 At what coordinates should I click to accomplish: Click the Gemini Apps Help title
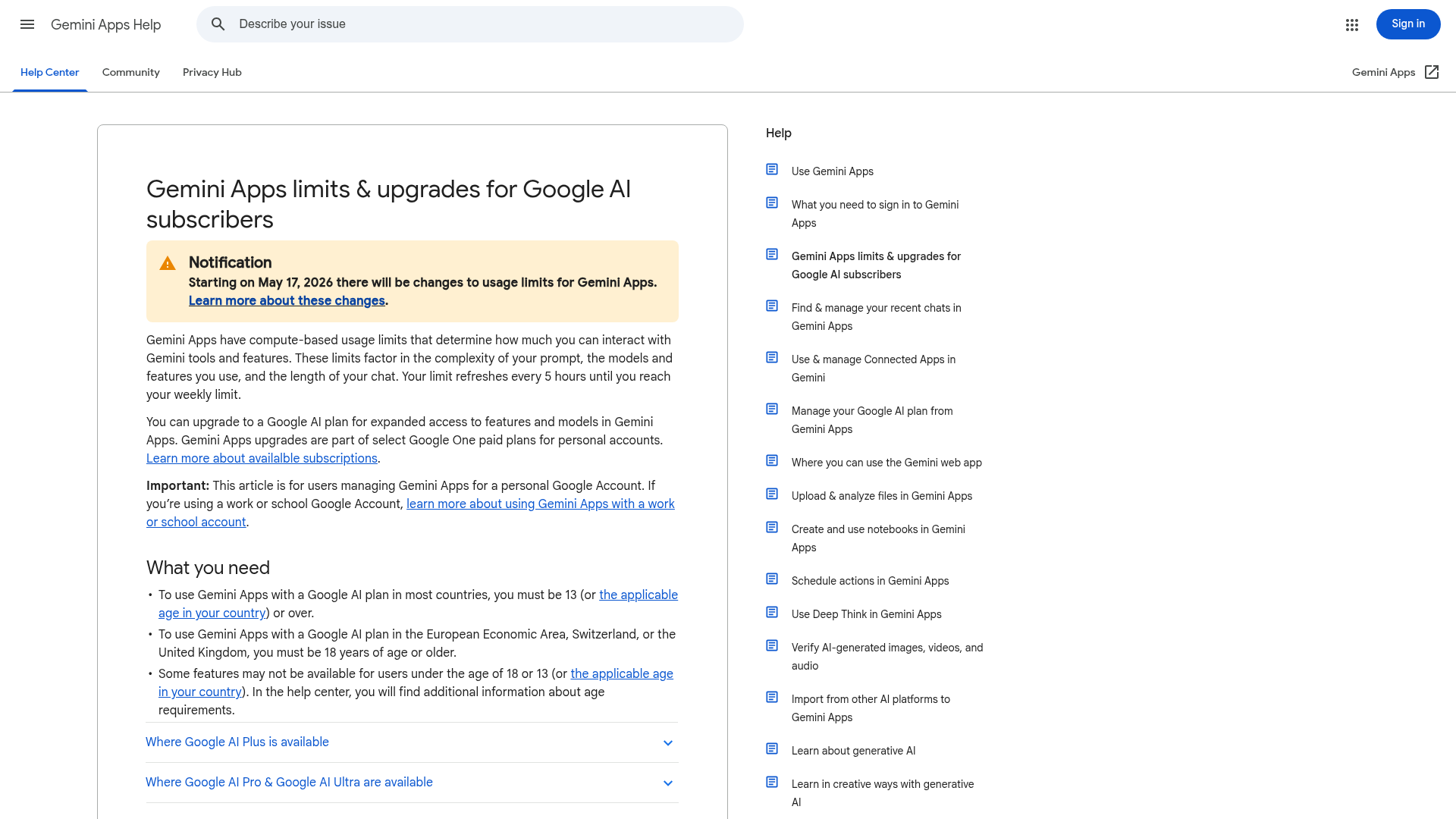[x=106, y=25]
